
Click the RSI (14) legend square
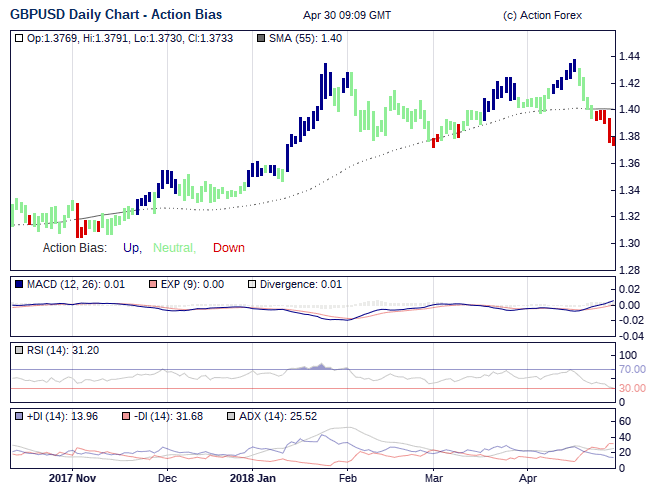pos(20,350)
